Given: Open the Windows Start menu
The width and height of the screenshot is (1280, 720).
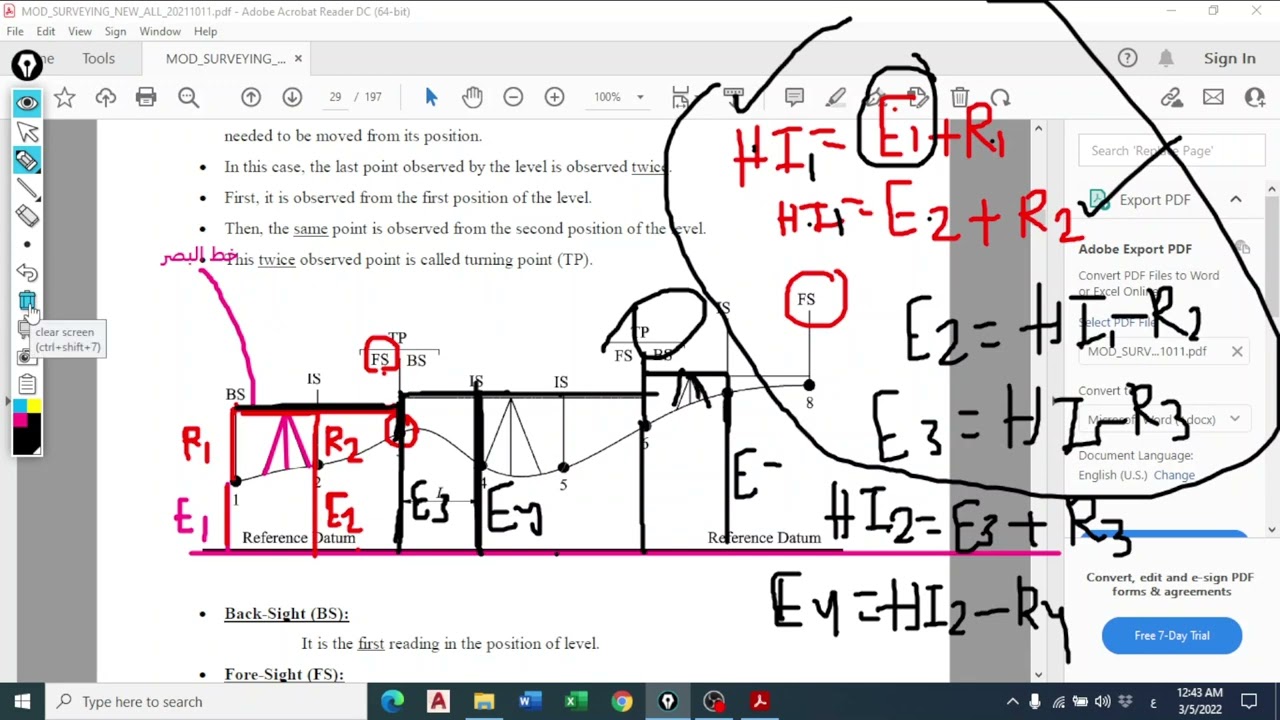Looking at the screenshot, I should [22, 701].
